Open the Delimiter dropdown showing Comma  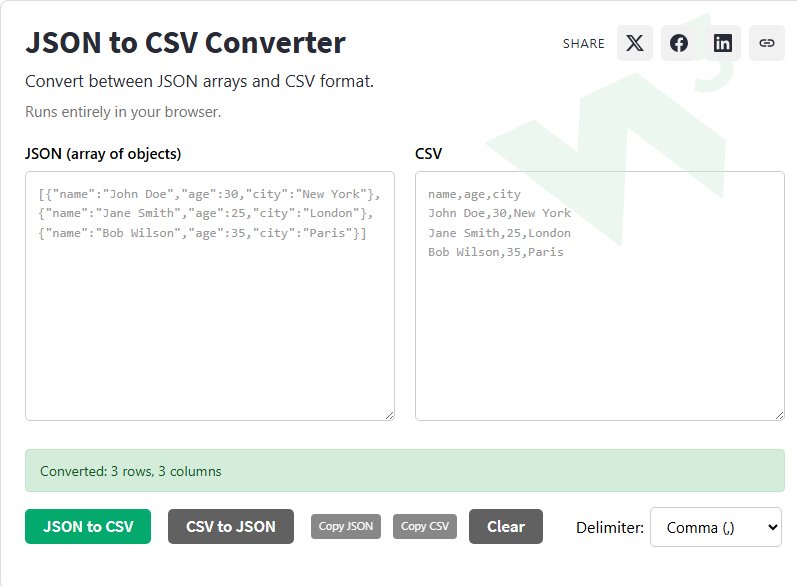tap(716, 527)
